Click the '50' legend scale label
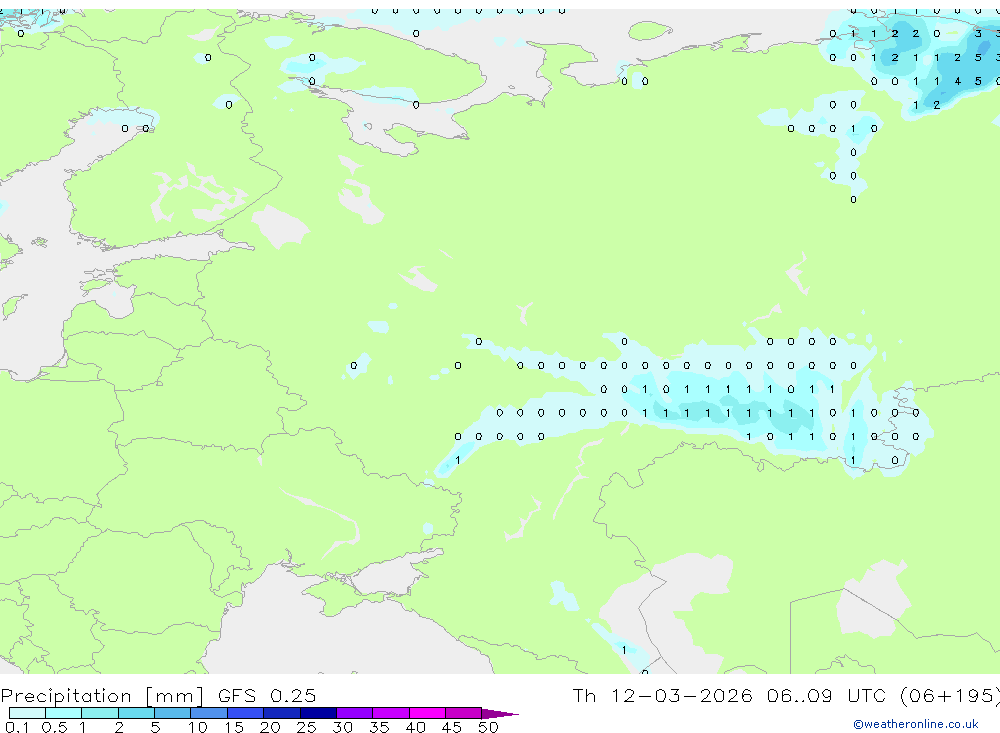 [x=488, y=727]
